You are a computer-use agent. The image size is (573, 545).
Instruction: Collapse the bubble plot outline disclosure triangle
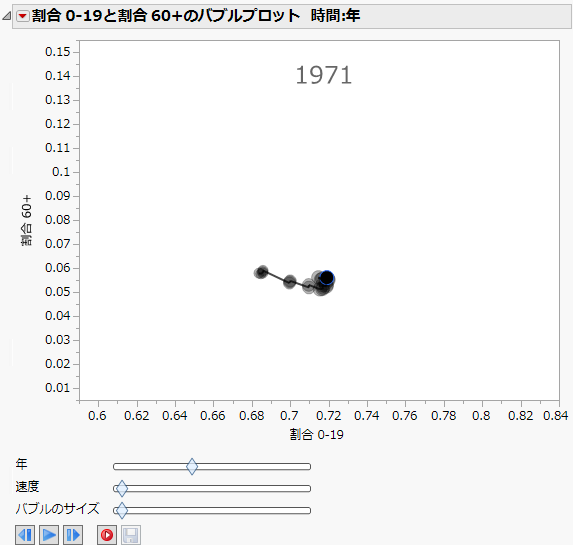coord(7,16)
